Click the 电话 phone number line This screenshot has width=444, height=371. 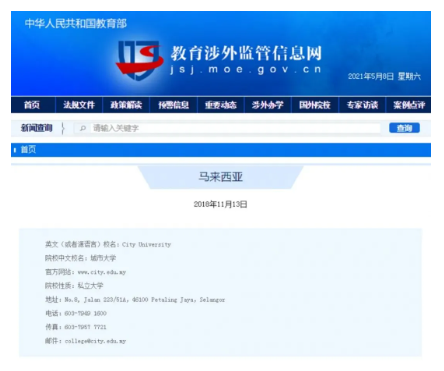click(x=76, y=313)
